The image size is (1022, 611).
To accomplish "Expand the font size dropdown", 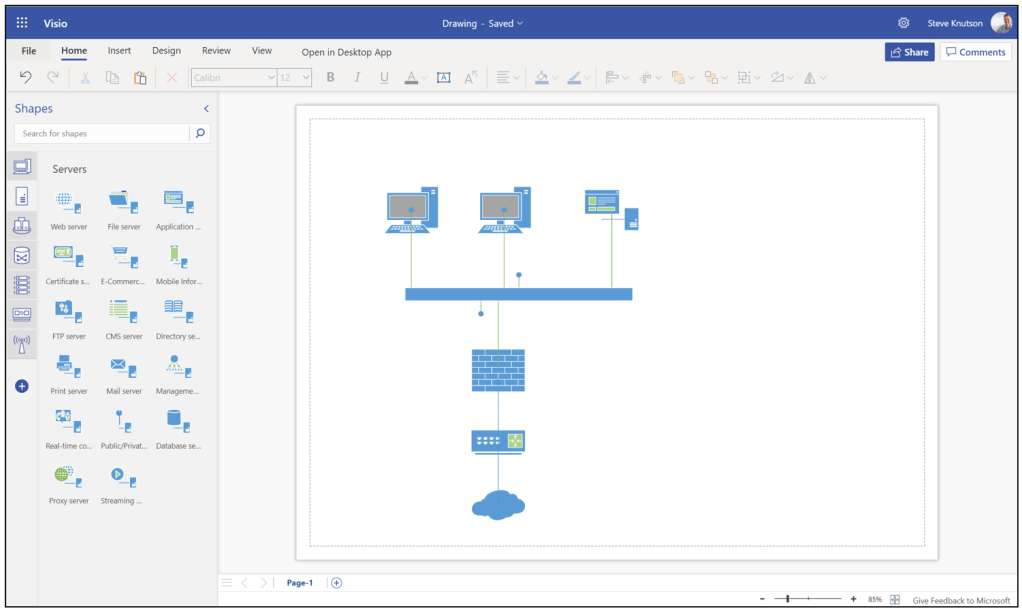I will tap(295, 77).
